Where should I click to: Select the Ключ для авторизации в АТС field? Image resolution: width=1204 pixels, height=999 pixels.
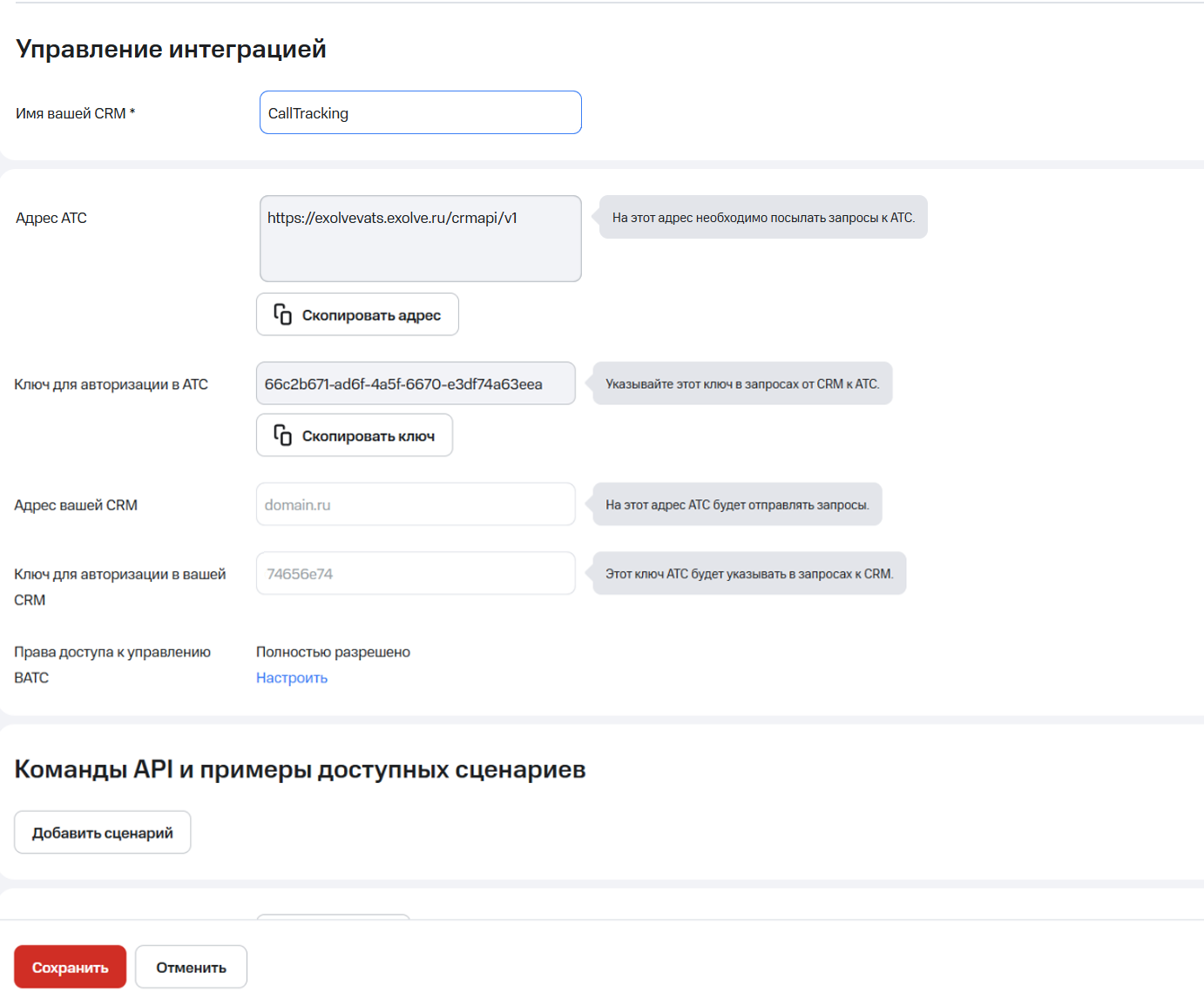click(416, 384)
